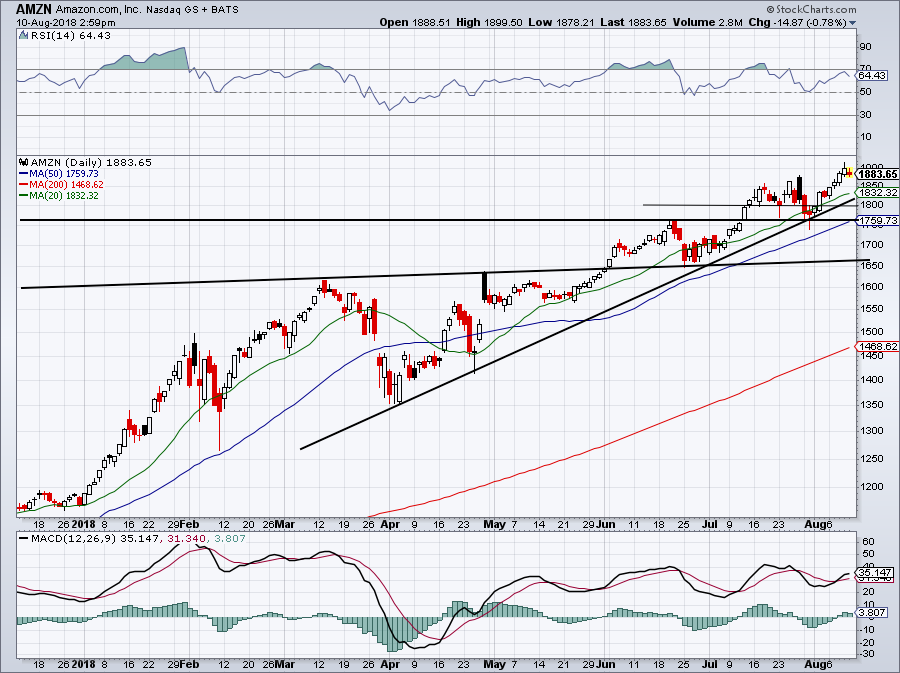Click the © StockCharts.com credit
Screen dimensions: 900x673
pos(811,9)
